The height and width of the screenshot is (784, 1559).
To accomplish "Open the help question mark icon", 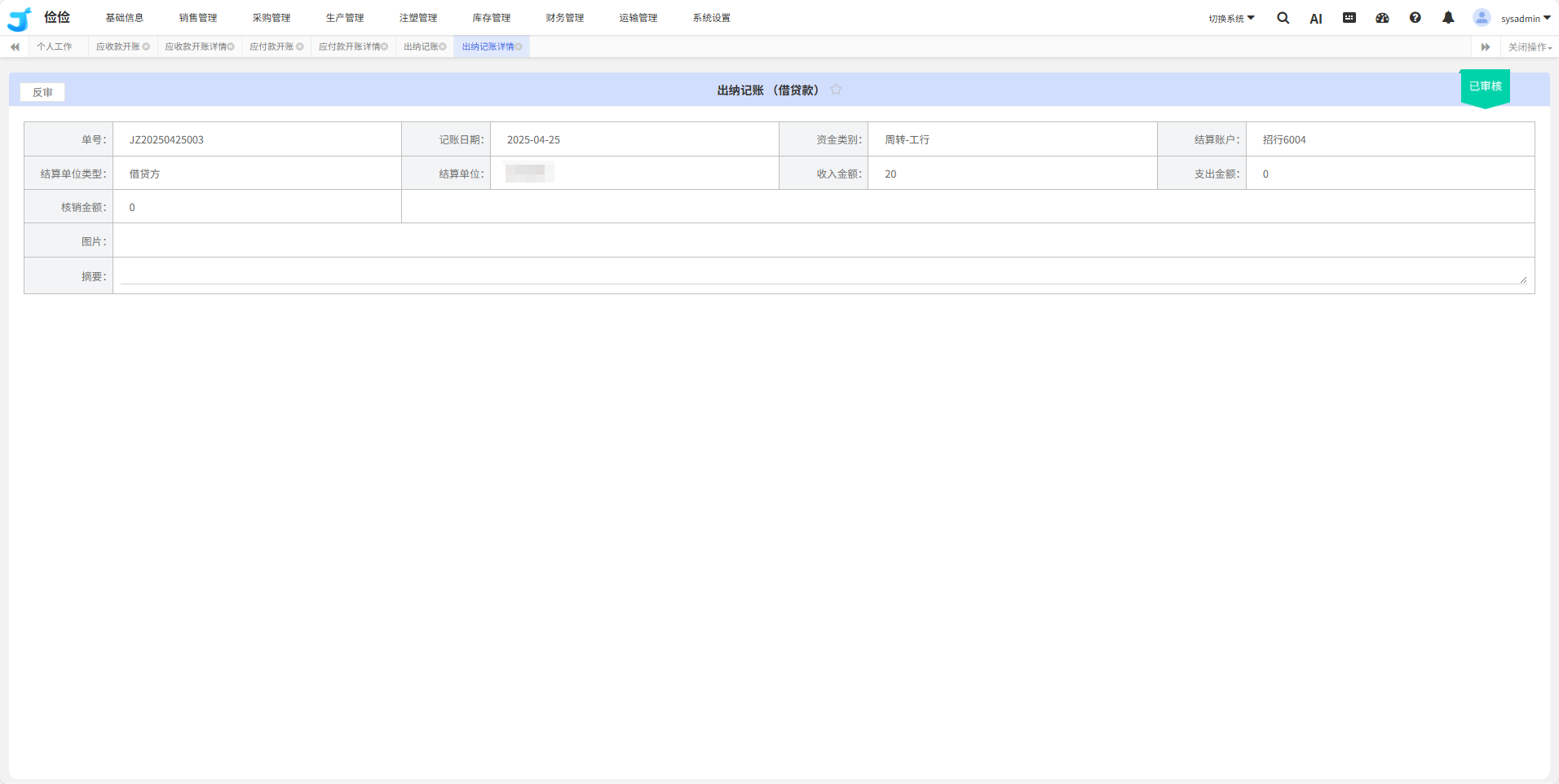I will coord(1415,18).
